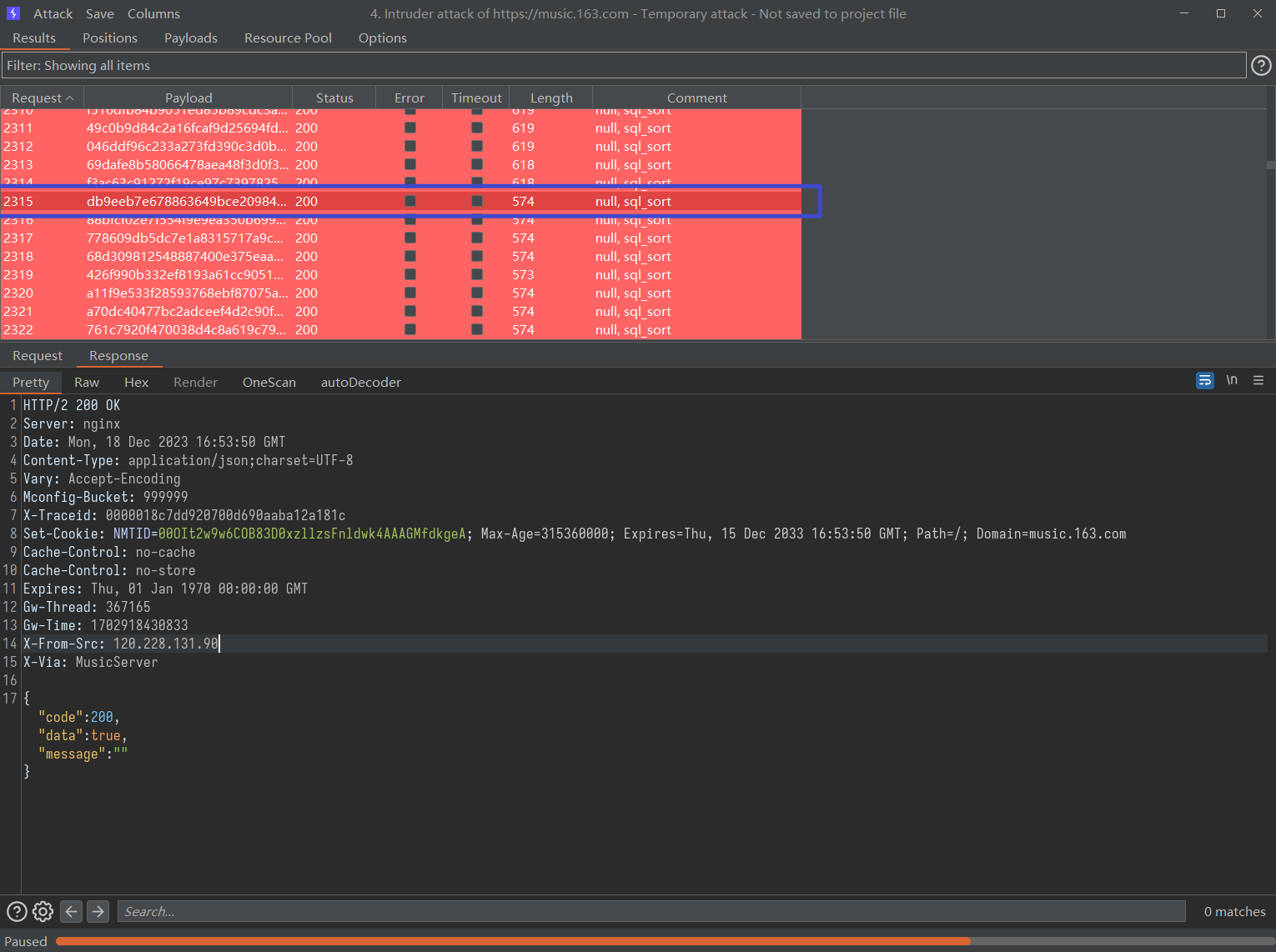Open the Attack menu

(x=53, y=13)
